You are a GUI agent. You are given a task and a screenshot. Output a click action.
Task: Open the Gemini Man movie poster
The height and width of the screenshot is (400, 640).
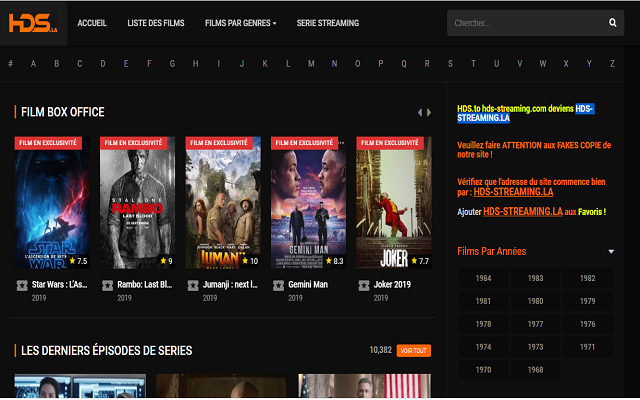309,202
